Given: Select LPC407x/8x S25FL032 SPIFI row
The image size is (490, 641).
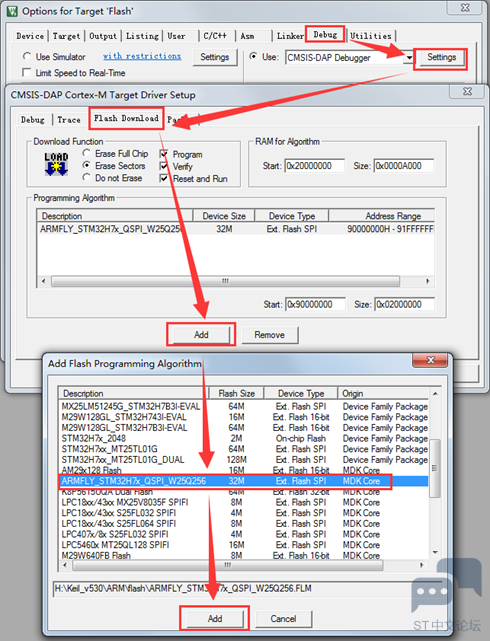Looking at the screenshot, I should tap(244, 534).
